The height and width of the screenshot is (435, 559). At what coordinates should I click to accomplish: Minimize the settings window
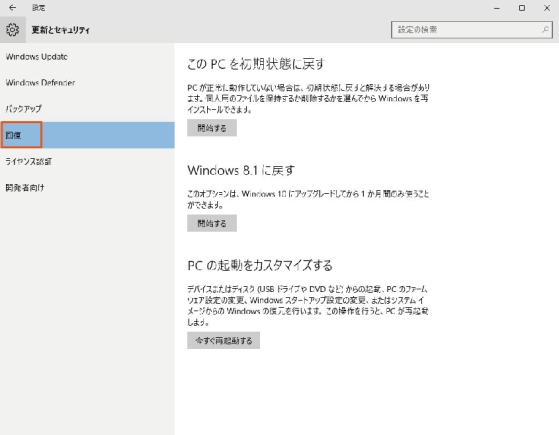(x=497, y=8)
